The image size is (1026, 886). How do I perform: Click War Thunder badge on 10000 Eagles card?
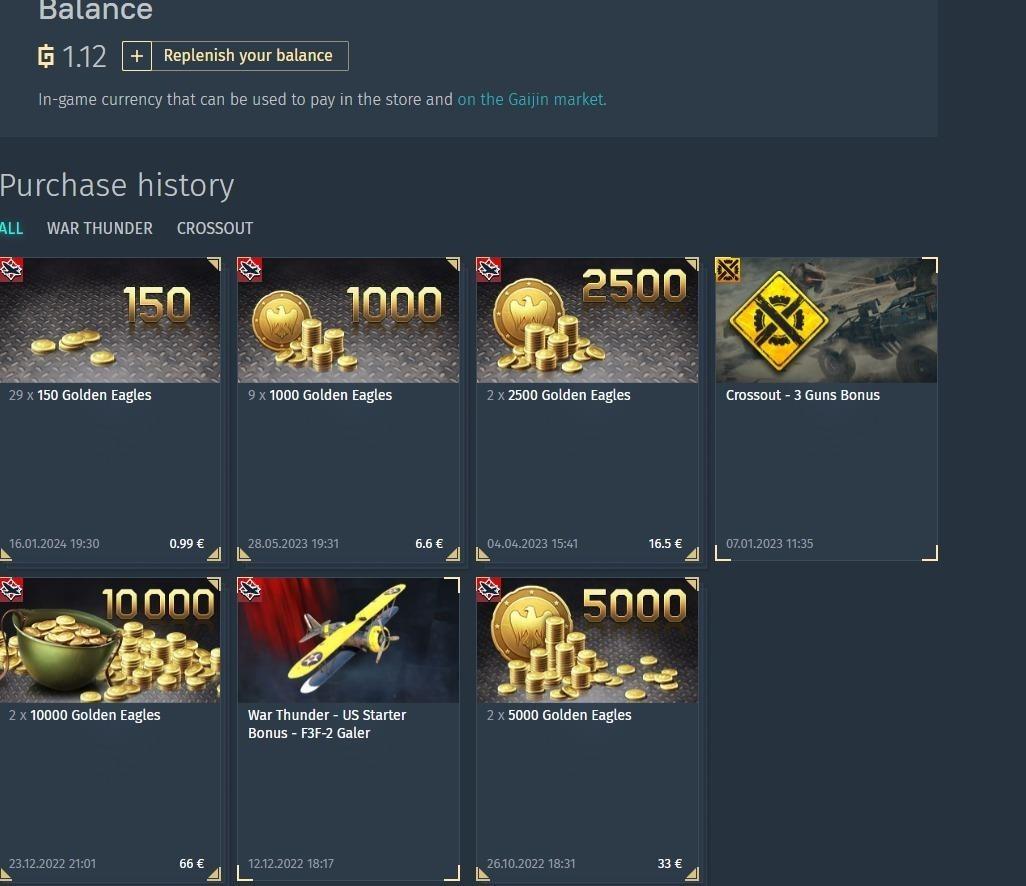pos(11,589)
